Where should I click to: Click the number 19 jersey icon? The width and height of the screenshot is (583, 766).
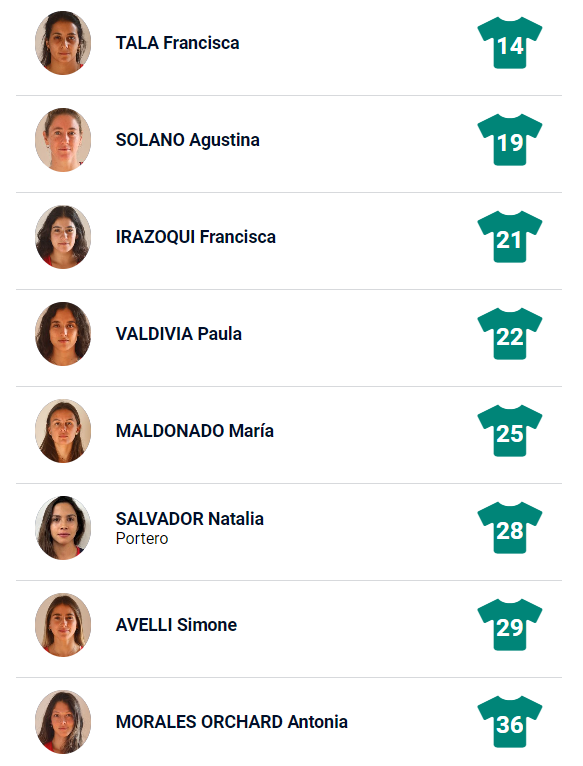pyautogui.click(x=510, y=140)
